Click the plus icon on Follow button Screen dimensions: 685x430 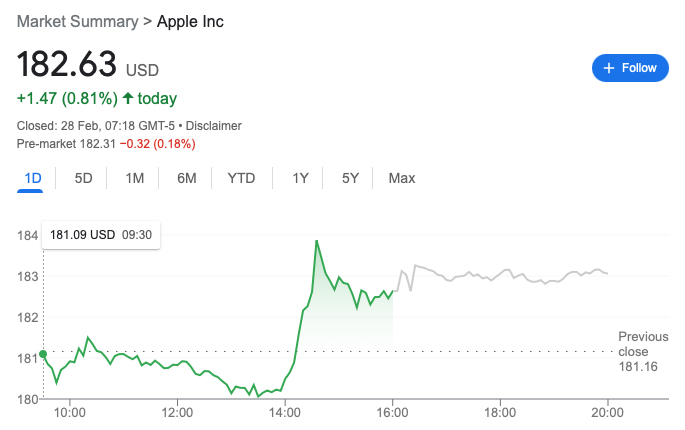608,68
